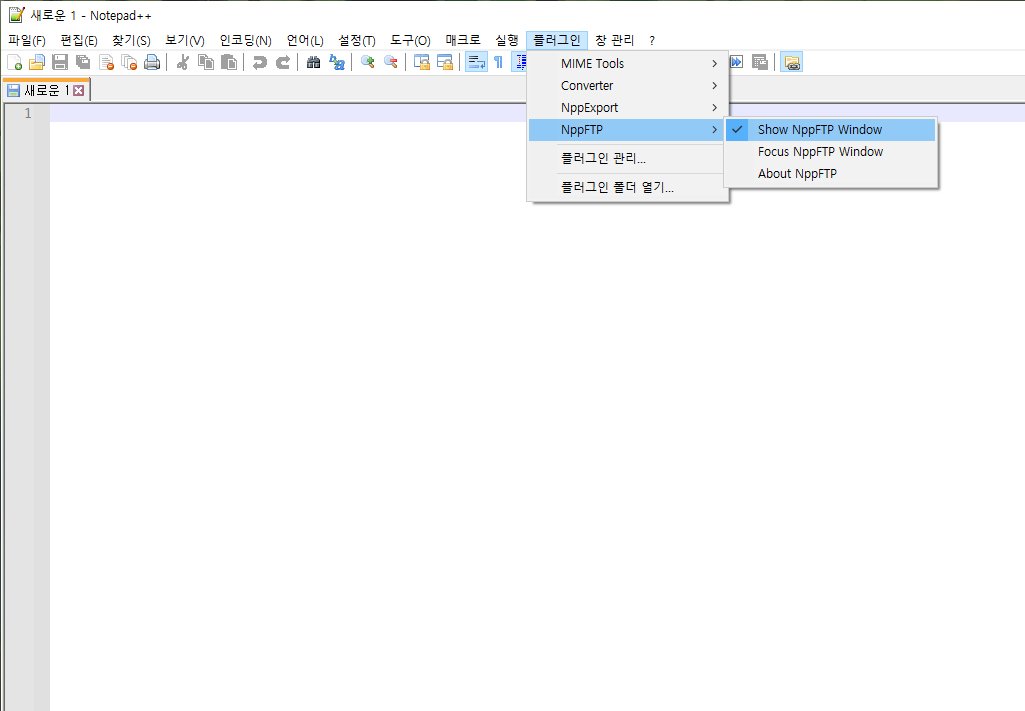Close the 플러그인 menu in menu bar
This screenshot has height=711, width=1025.
[557, 41]
